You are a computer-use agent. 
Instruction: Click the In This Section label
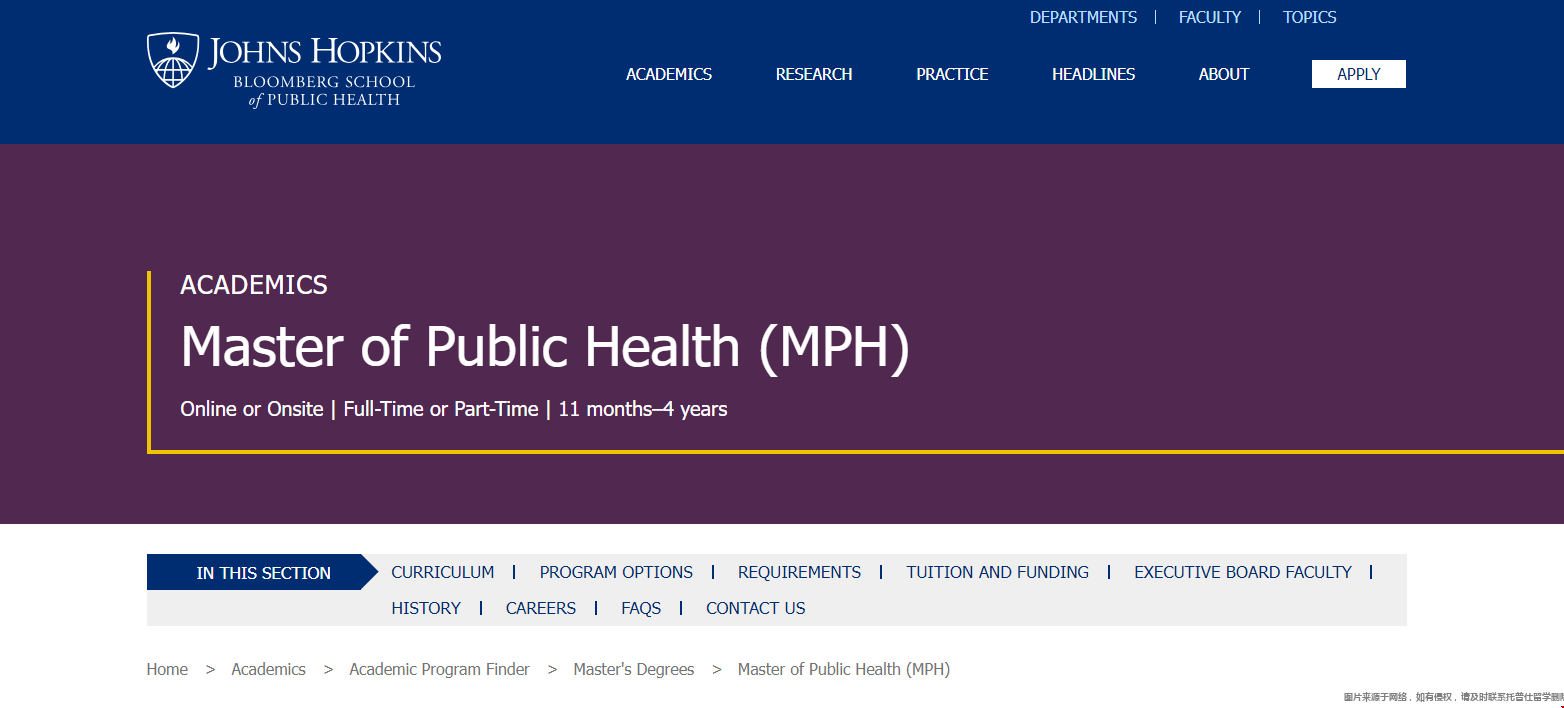pos(263,573)
